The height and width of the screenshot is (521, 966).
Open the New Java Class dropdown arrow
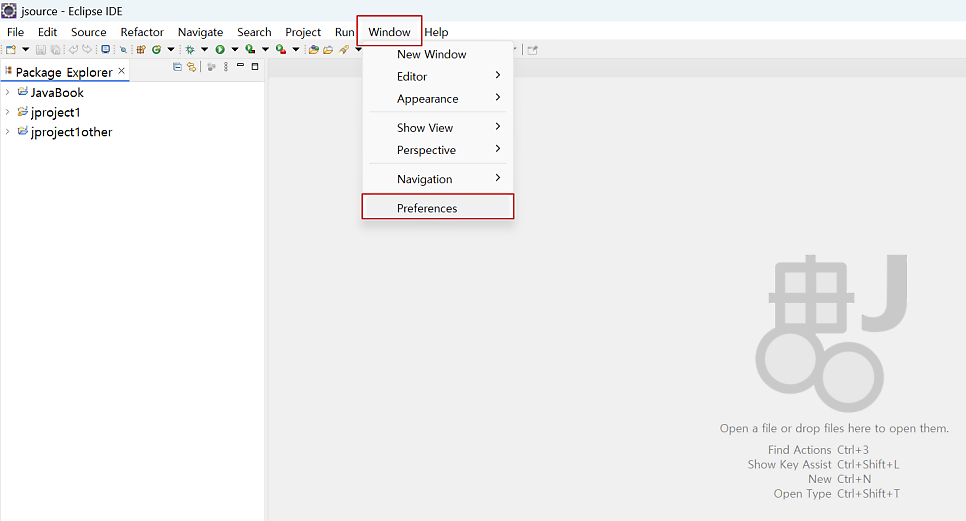171,49
